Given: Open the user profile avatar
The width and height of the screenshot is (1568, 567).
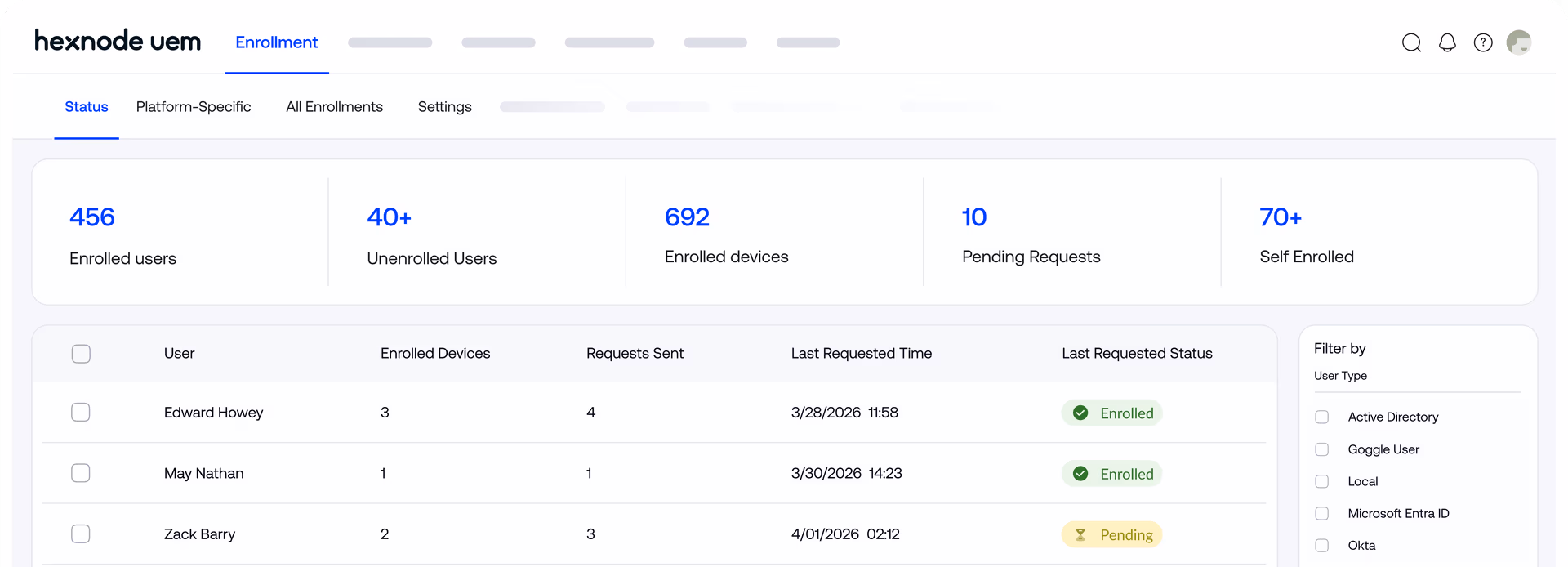Looking at the screenshot, I should pyautogui.click(x=1519, y=42).
